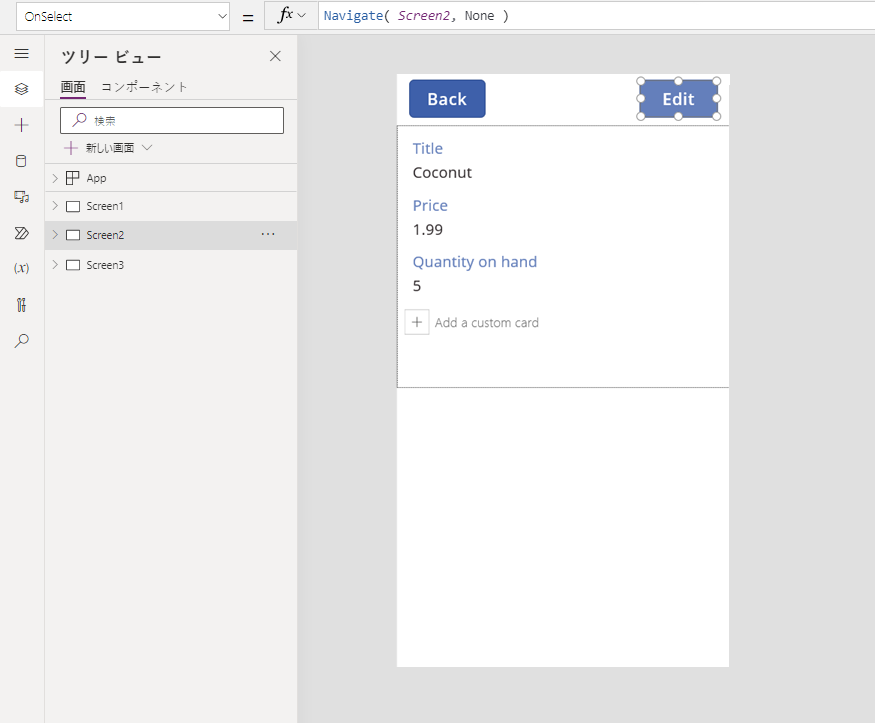The image size is (875, 723).
Task: Open the Variables (x) icon
Action: [x=21, y=268]
